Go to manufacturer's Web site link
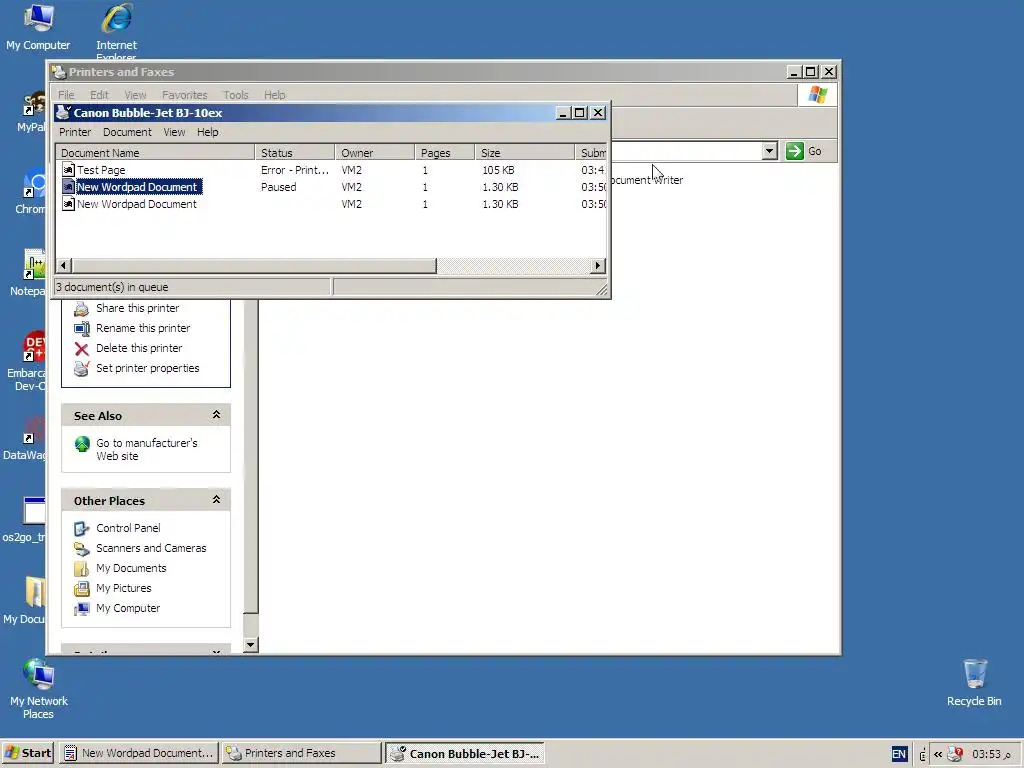 pos(146,449)
